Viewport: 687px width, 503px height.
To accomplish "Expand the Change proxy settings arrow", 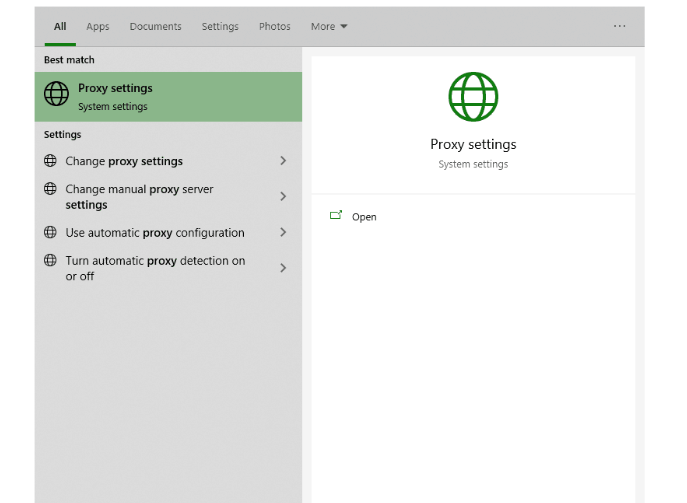I will point(283,161).
